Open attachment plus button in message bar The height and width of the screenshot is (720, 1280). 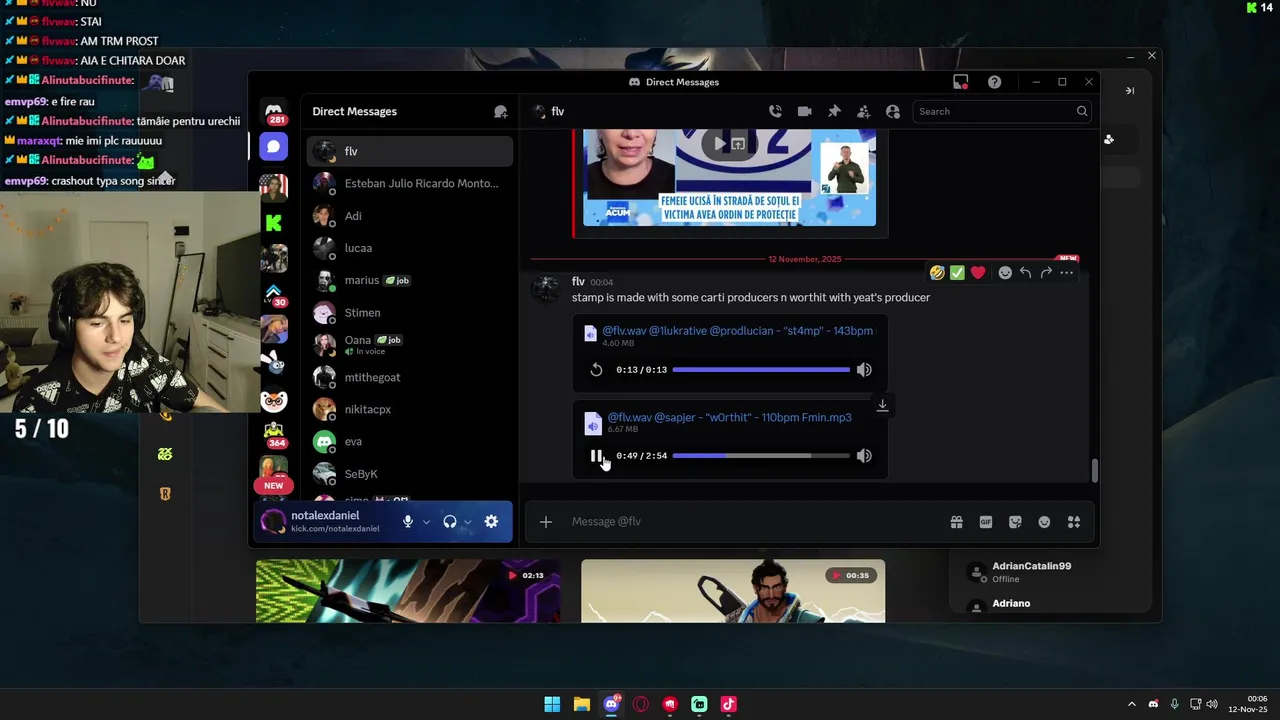click(x=545, y=522)
